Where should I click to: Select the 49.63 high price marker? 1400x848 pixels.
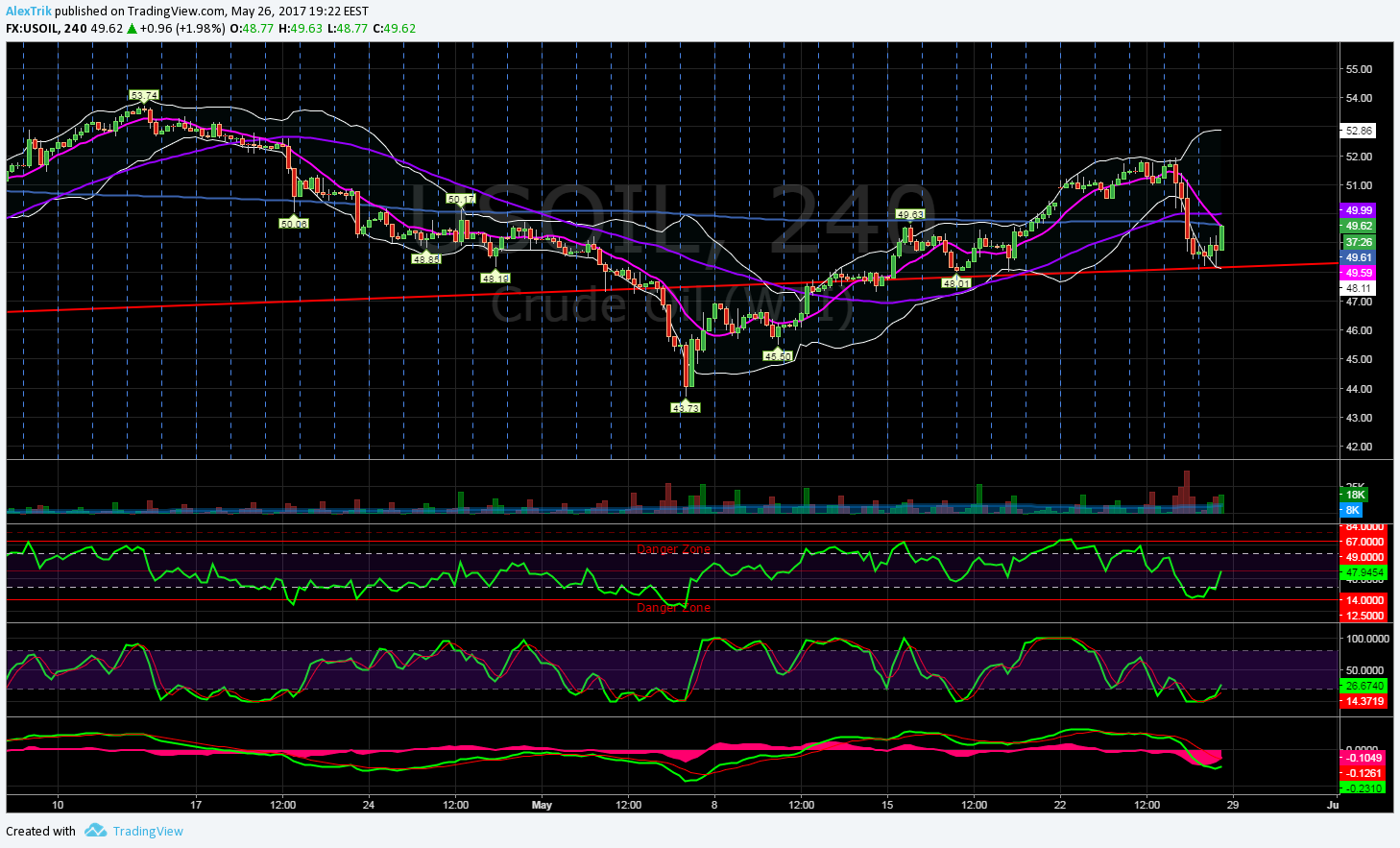(x=910, y=213)
